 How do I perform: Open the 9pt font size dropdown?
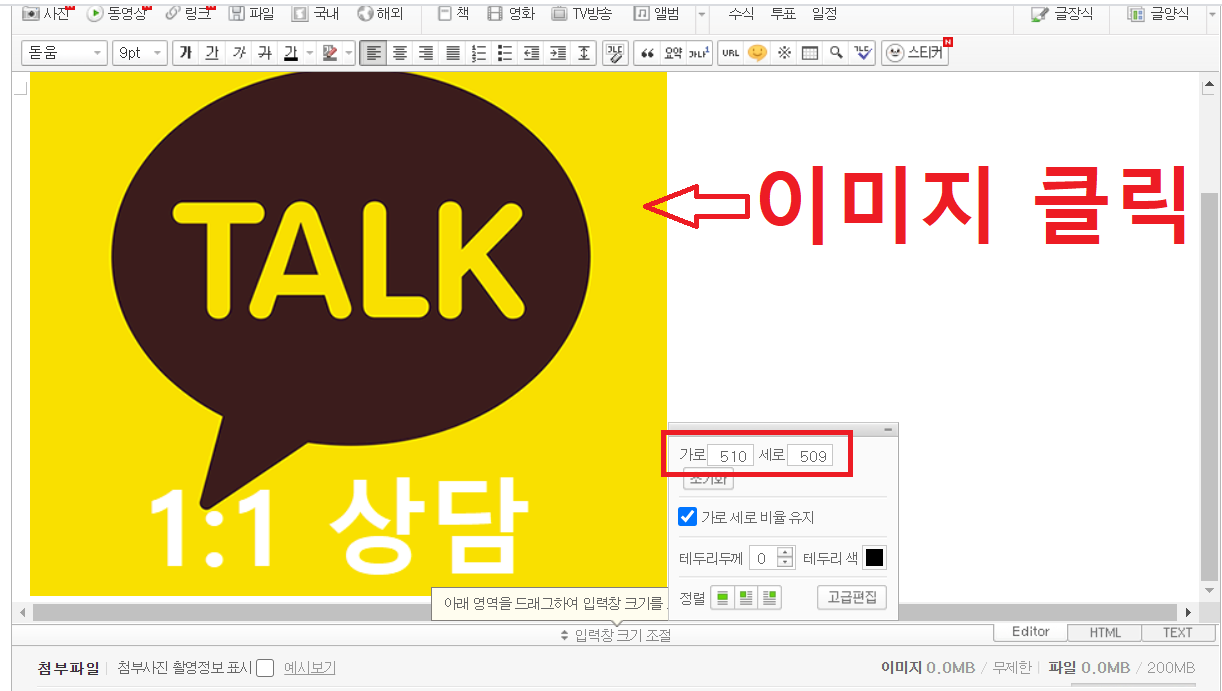pos(139,53)
